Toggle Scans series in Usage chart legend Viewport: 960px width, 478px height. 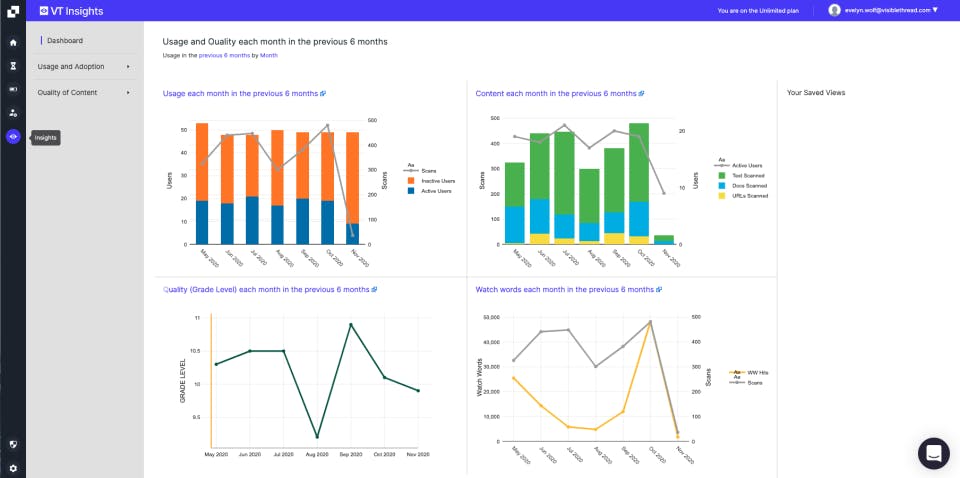coord(422,171)
